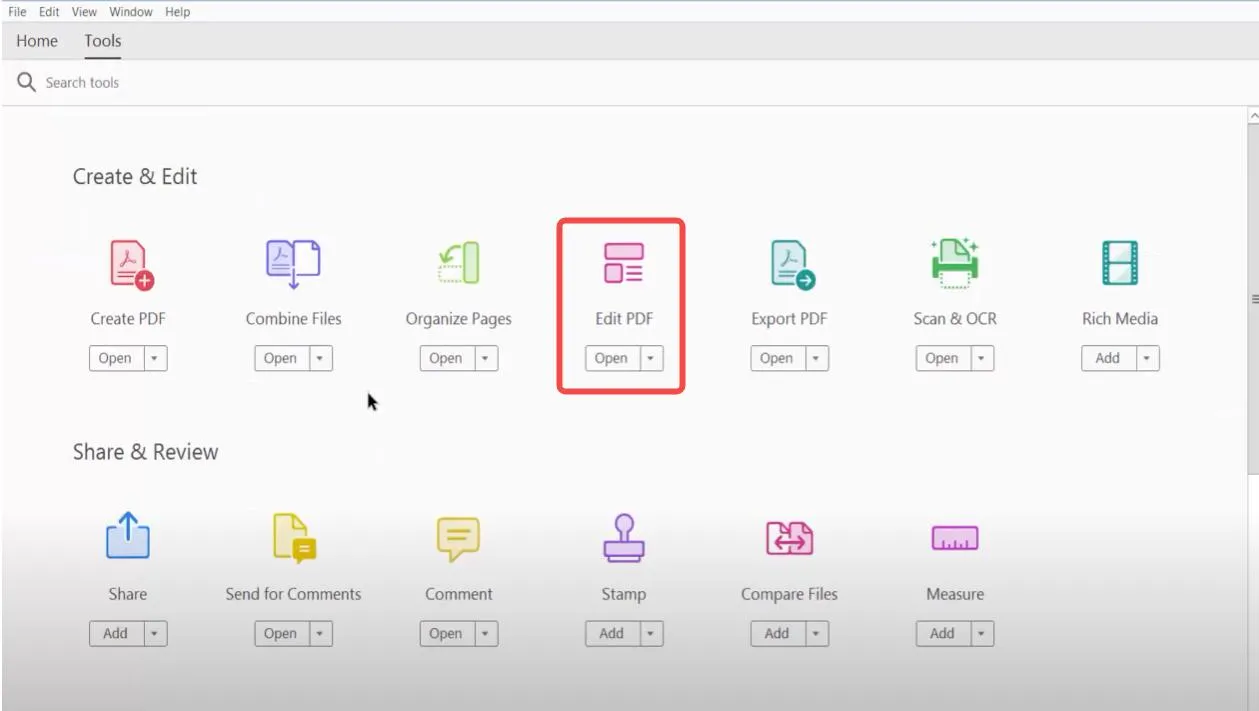The image size is (1259, 711).
Task: Select the Combine Files tool
Action: (293, 265)
